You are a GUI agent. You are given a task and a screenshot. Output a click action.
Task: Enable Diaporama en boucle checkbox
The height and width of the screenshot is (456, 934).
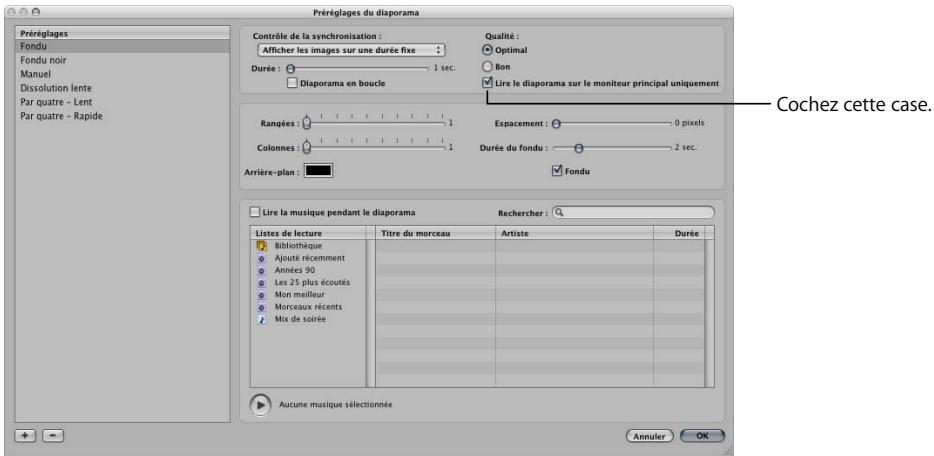point(292,83)
